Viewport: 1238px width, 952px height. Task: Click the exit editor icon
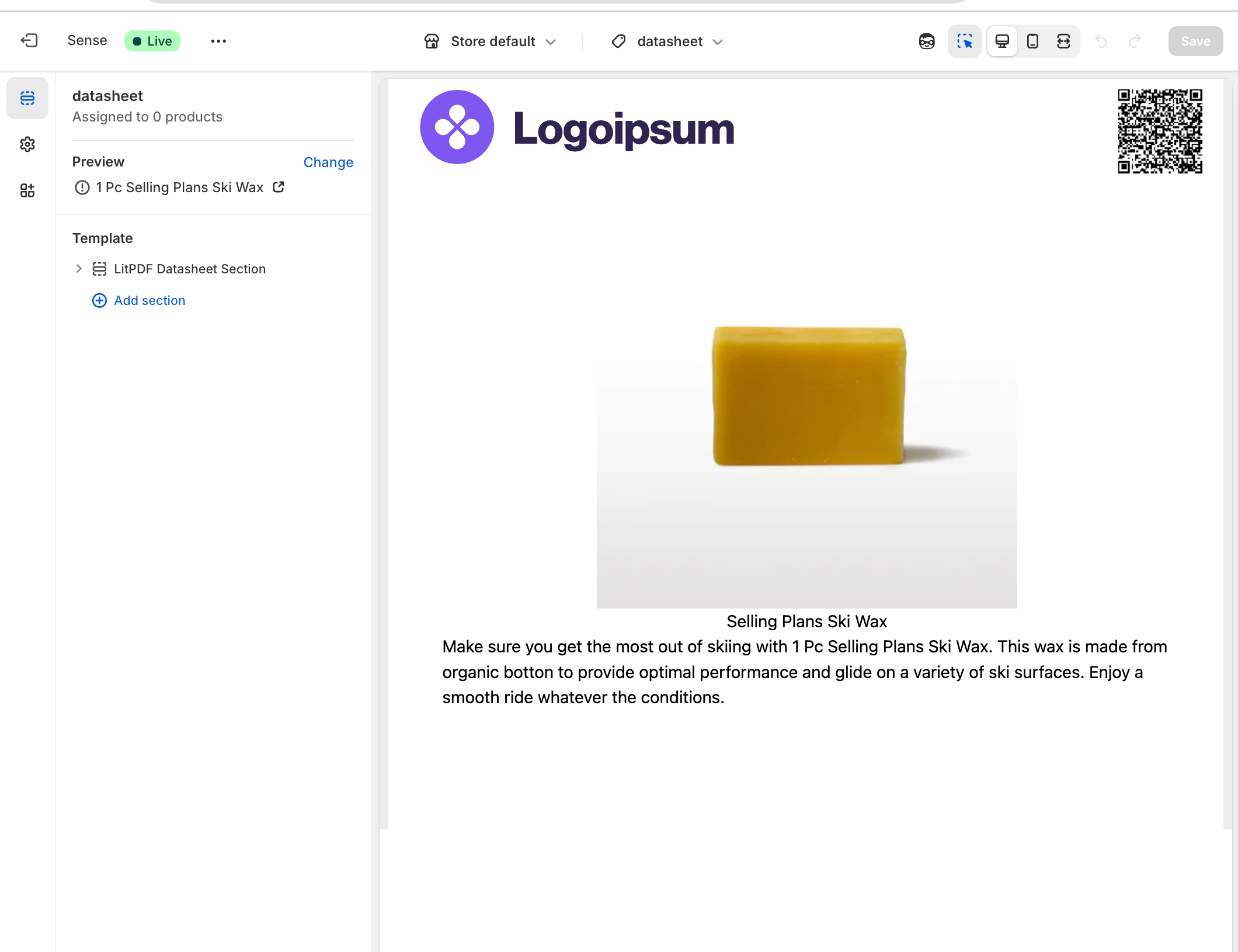click(x=29, y=41)
